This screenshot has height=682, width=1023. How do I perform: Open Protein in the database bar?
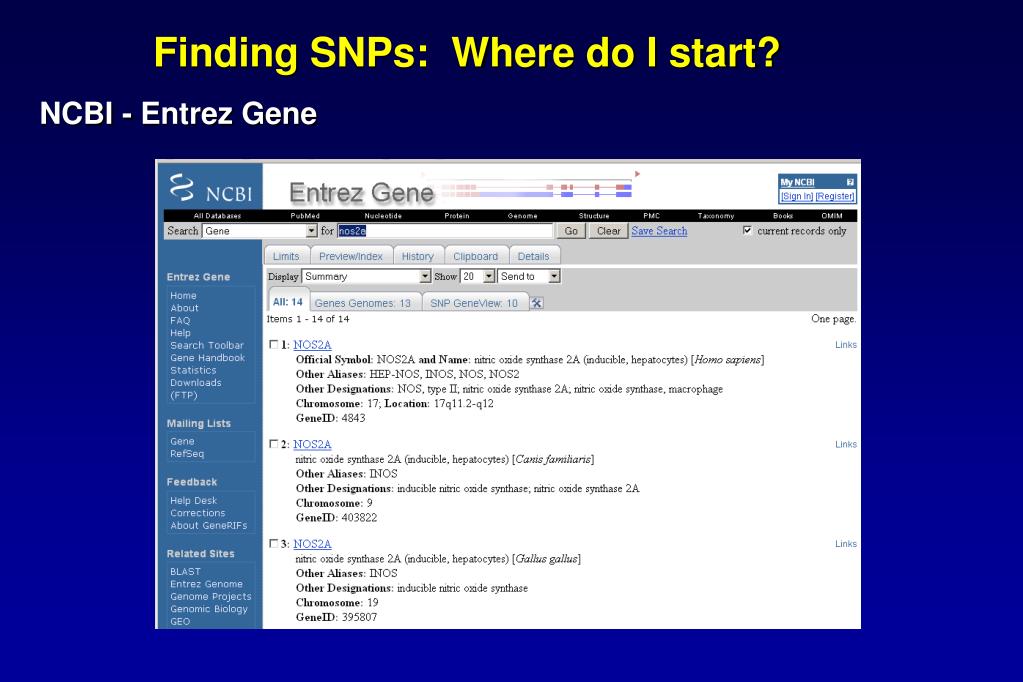pyautogui.click(x=457, y=215)
